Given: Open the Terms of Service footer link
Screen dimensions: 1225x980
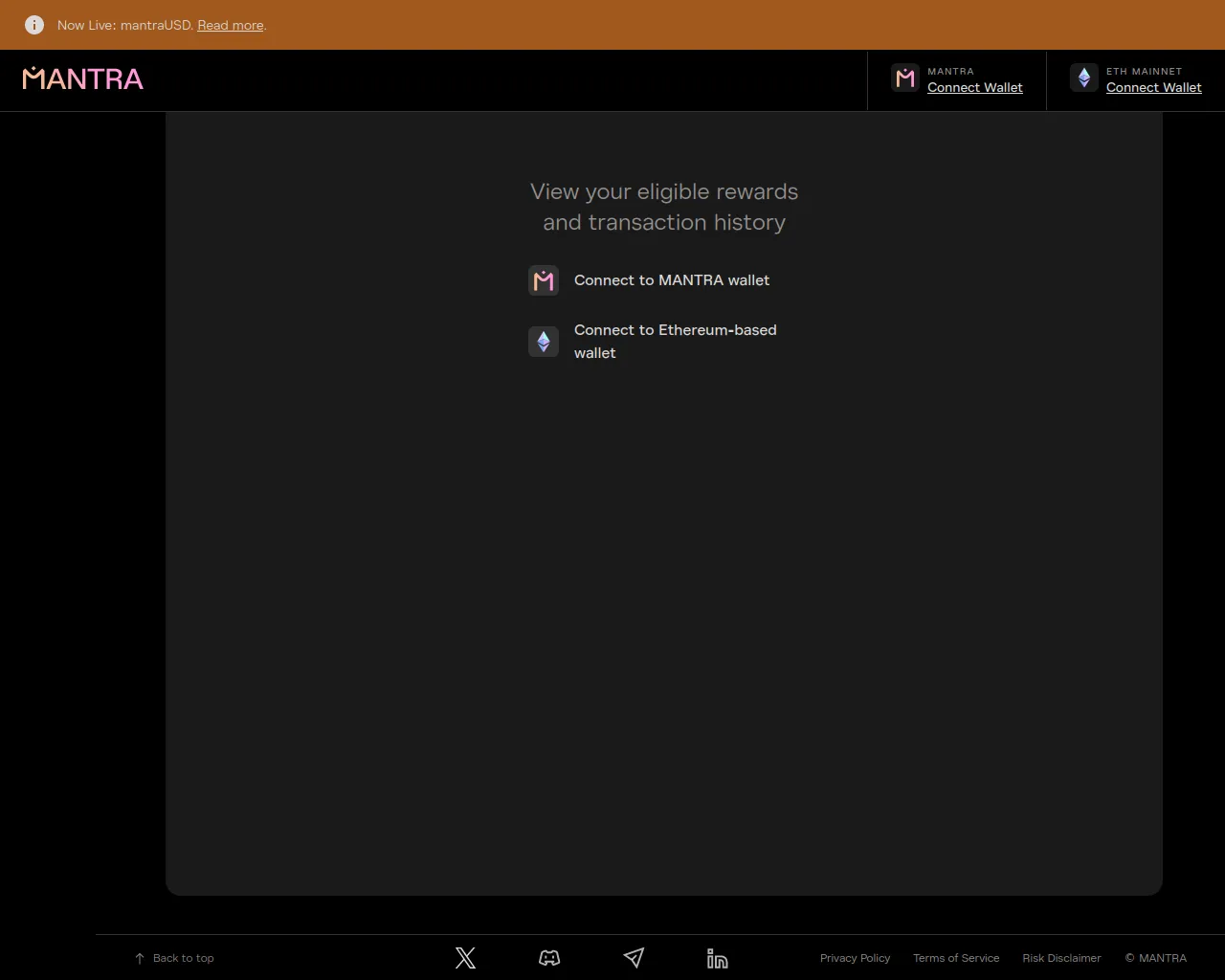Looking at the screenshot, I should 955,958.
